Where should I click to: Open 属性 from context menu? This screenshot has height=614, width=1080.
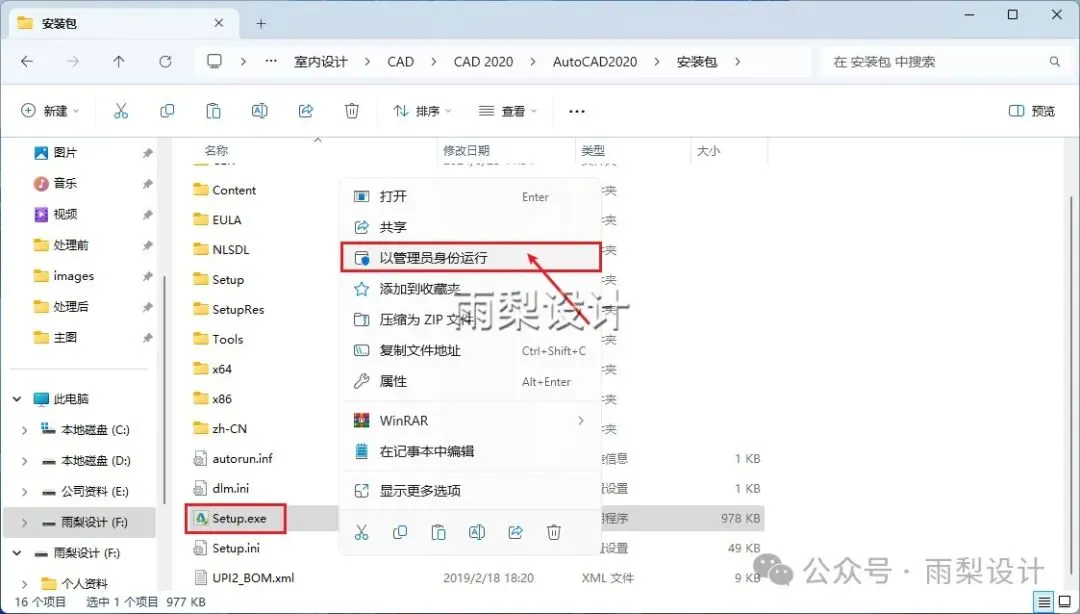tap(471, 381)
